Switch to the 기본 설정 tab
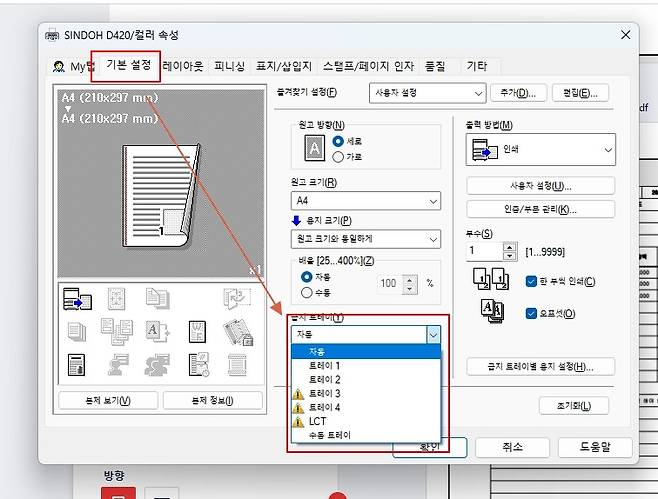Image resolution: width=658 pixels, height=499 pixels. point(128,65)
